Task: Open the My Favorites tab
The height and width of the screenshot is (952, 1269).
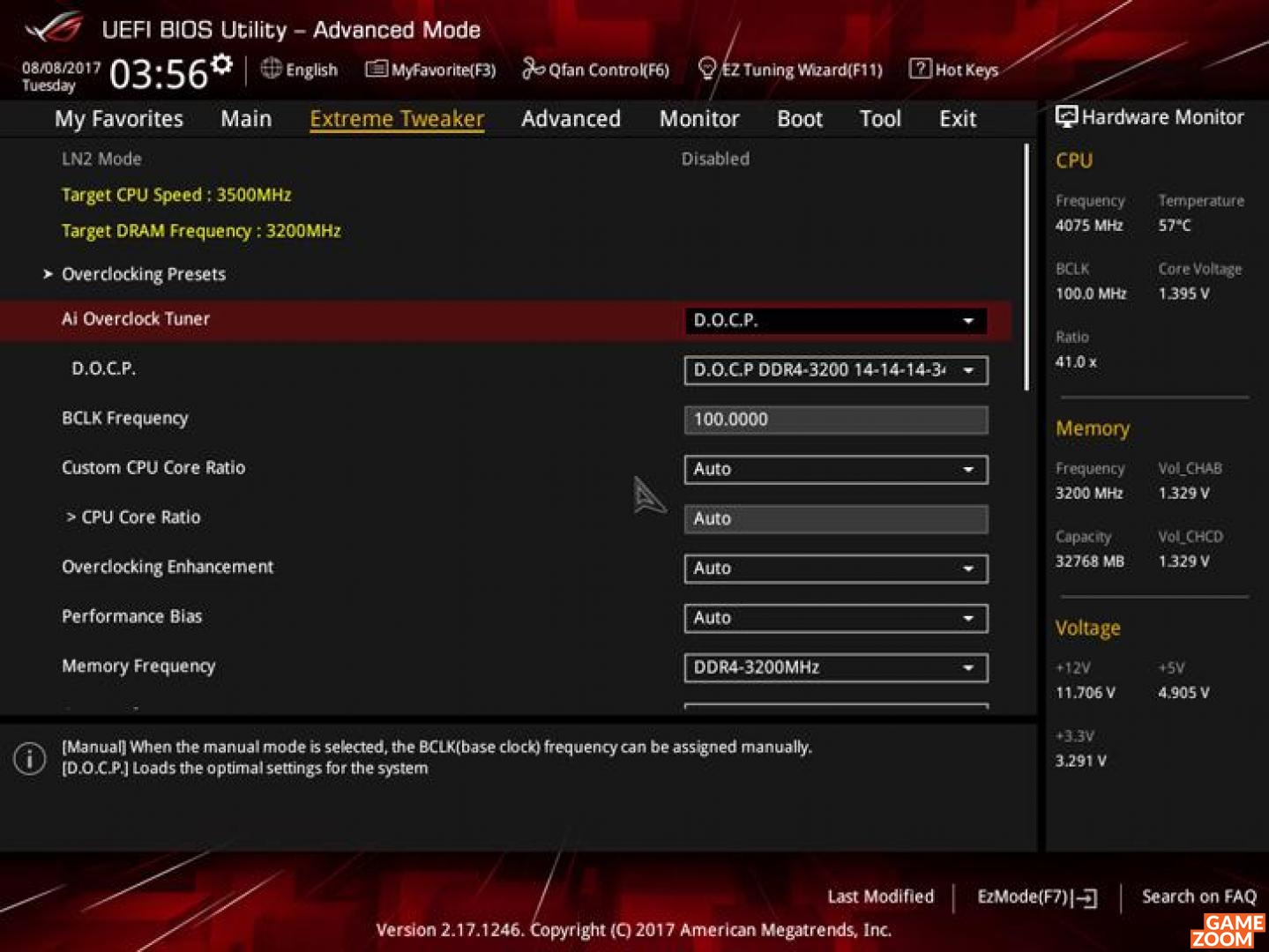Action: pos(119,119)
